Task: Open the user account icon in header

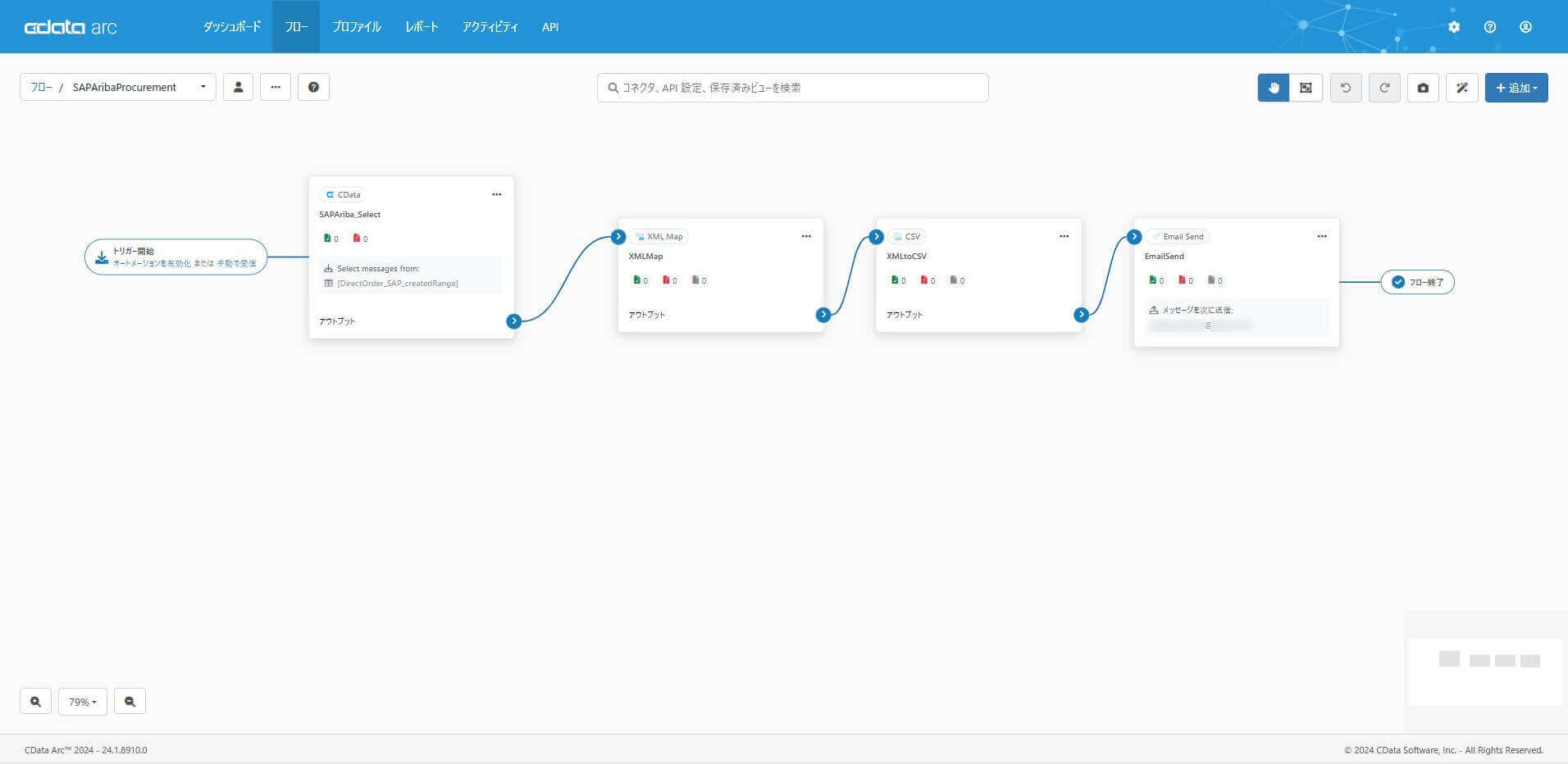Action: point(1525,27)
